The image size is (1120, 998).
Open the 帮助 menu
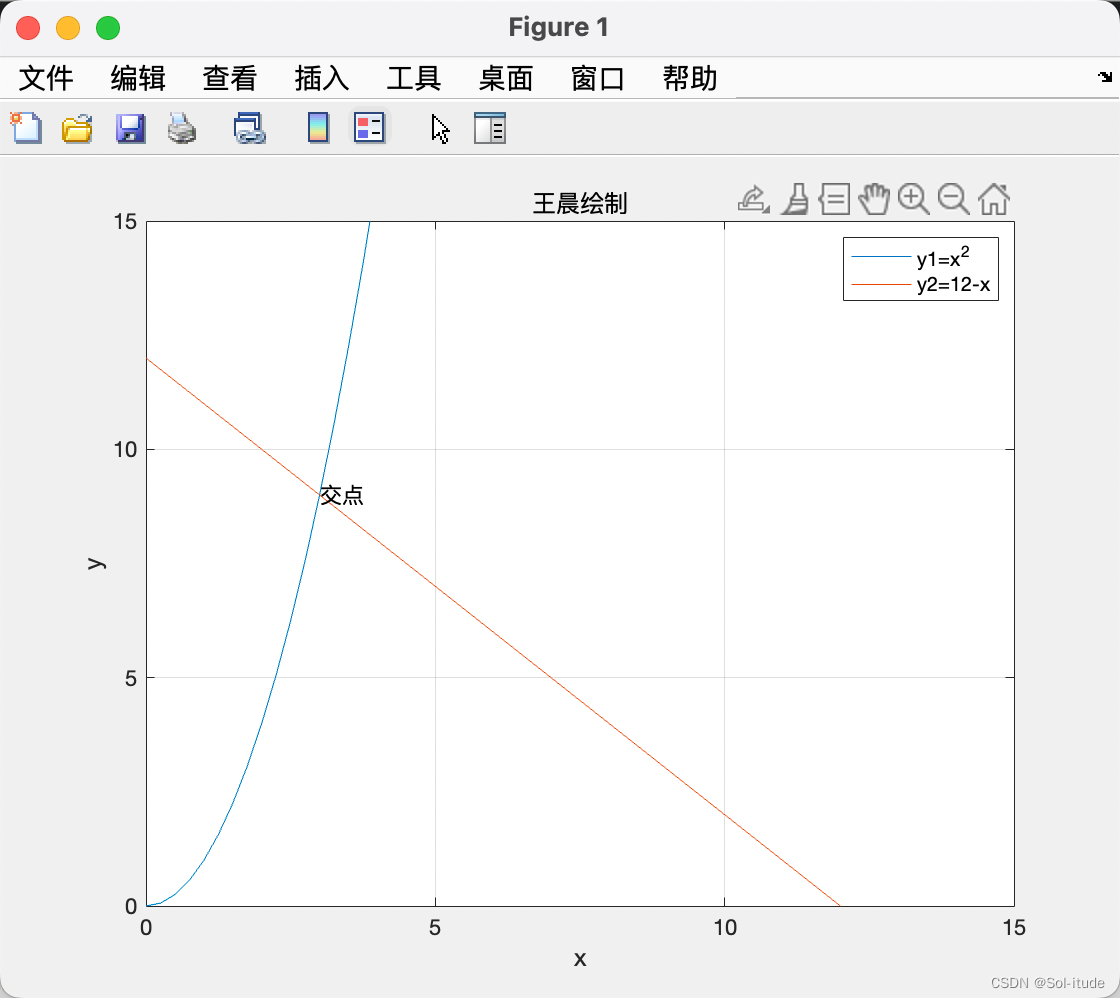(x=689, y=78)
